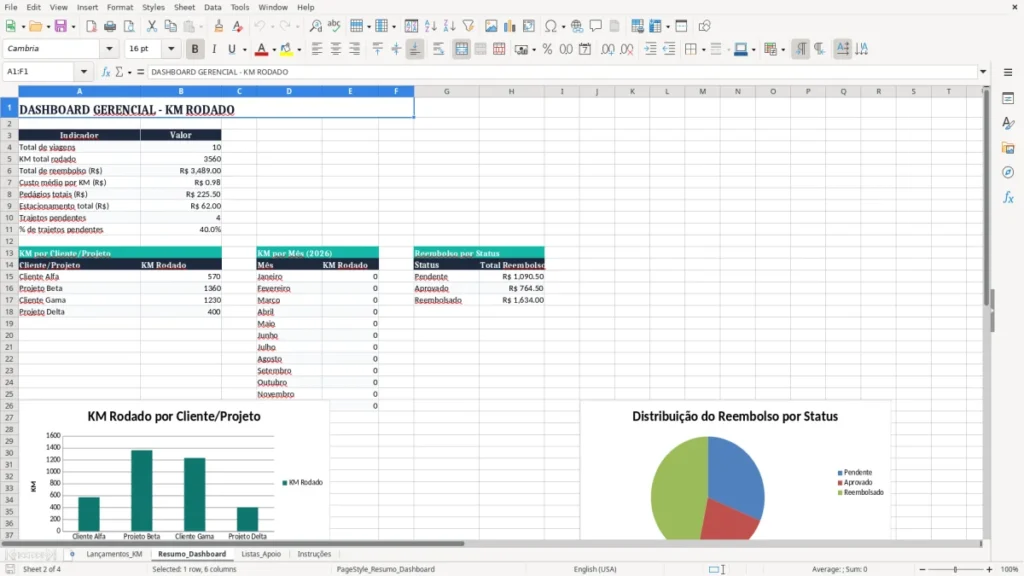Open Background Color dropdown arrow
The width and height of the screenshot is (1024, 576).
(x=299, y=50)
